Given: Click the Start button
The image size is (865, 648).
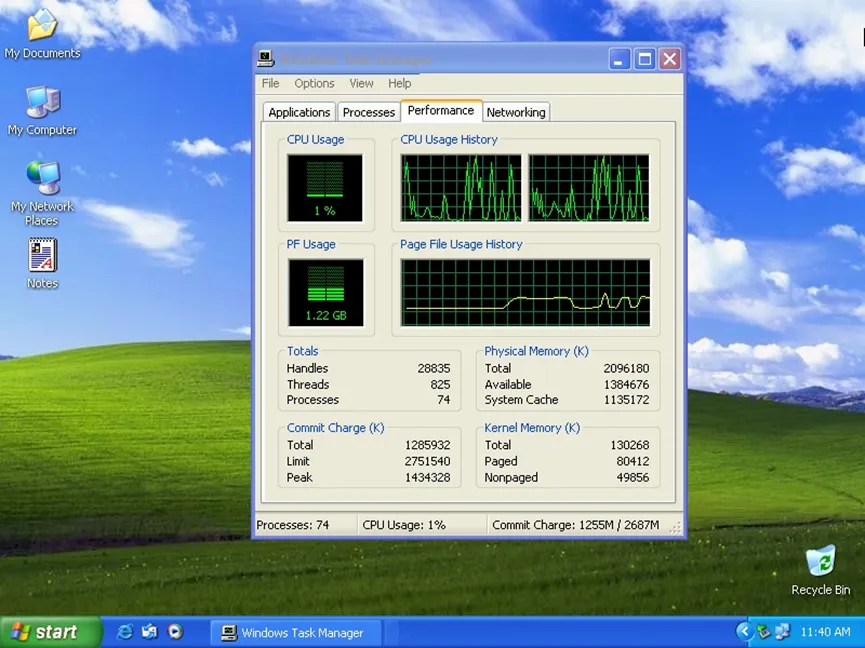Looking at the screenshot, I should [x=50, y=632].
